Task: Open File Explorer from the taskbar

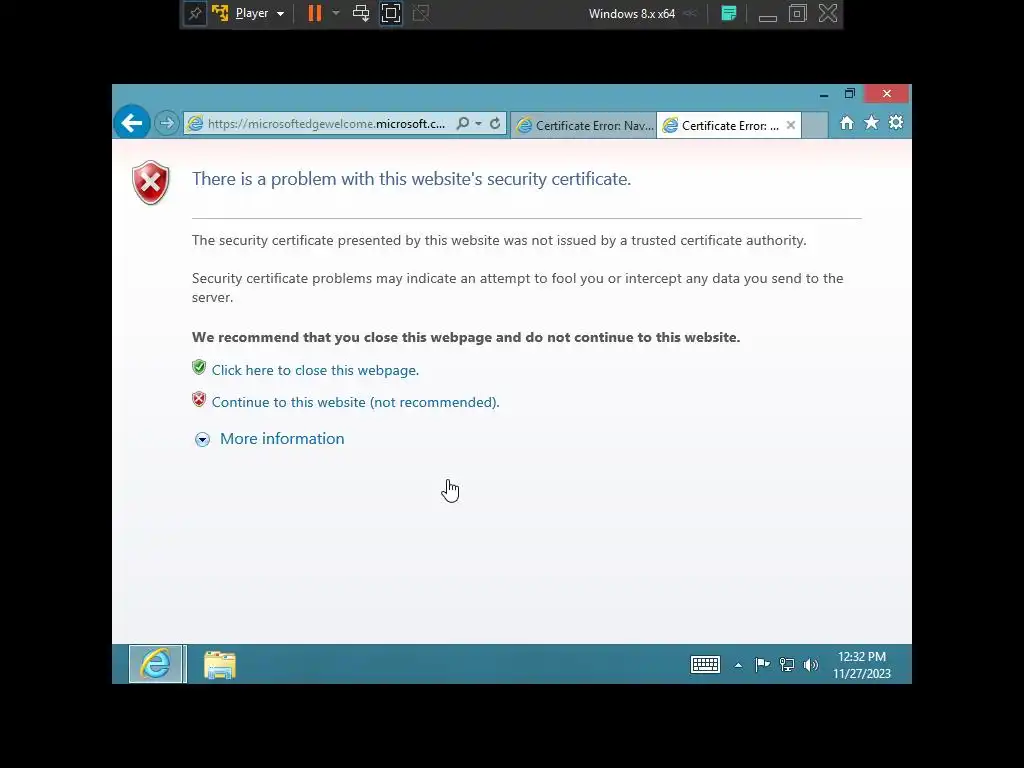Action: (219, 665)
